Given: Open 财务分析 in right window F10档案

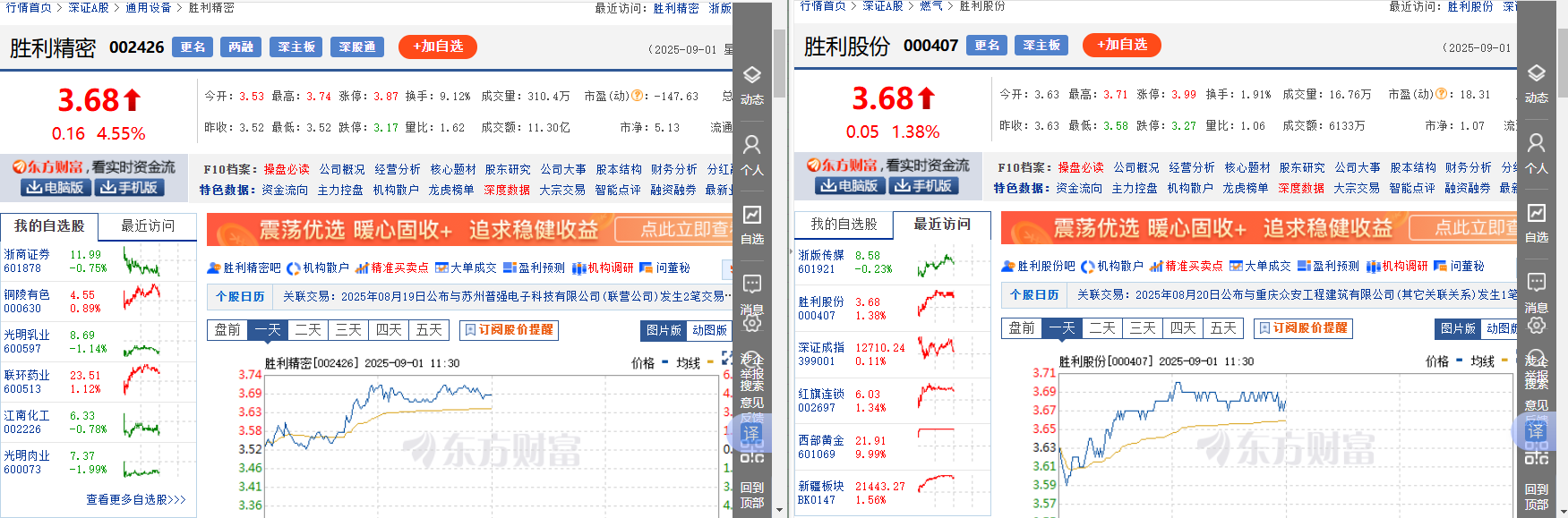Looking at the screenshot, I should (1469, 167).
